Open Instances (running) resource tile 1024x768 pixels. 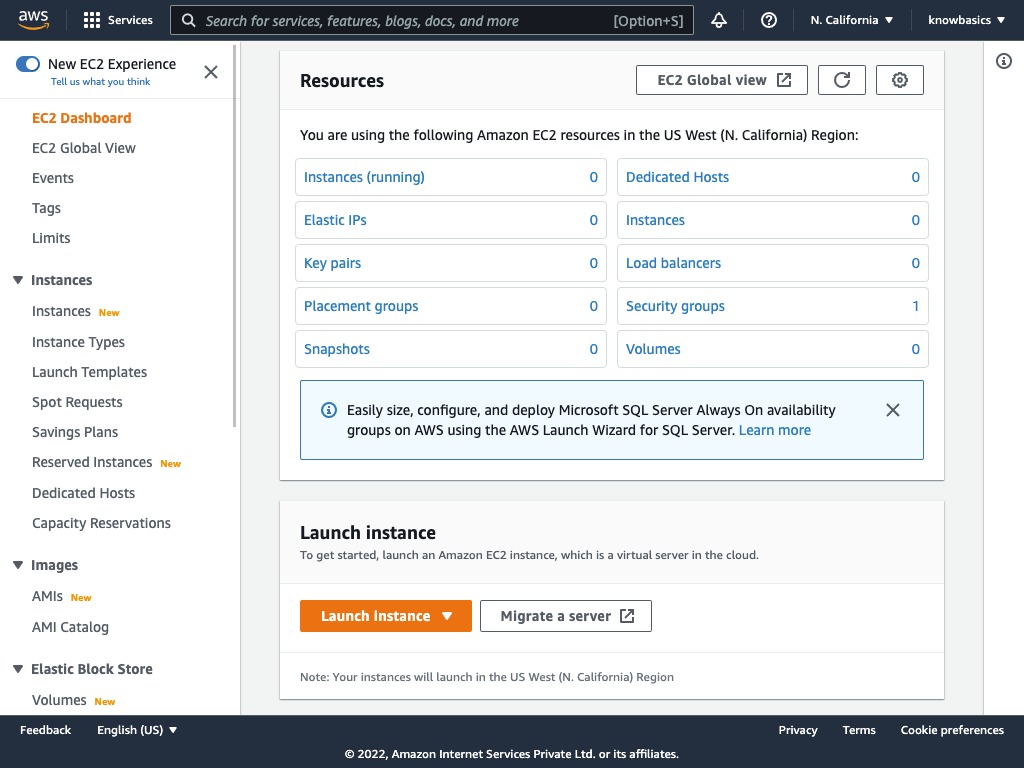[451, 177]
